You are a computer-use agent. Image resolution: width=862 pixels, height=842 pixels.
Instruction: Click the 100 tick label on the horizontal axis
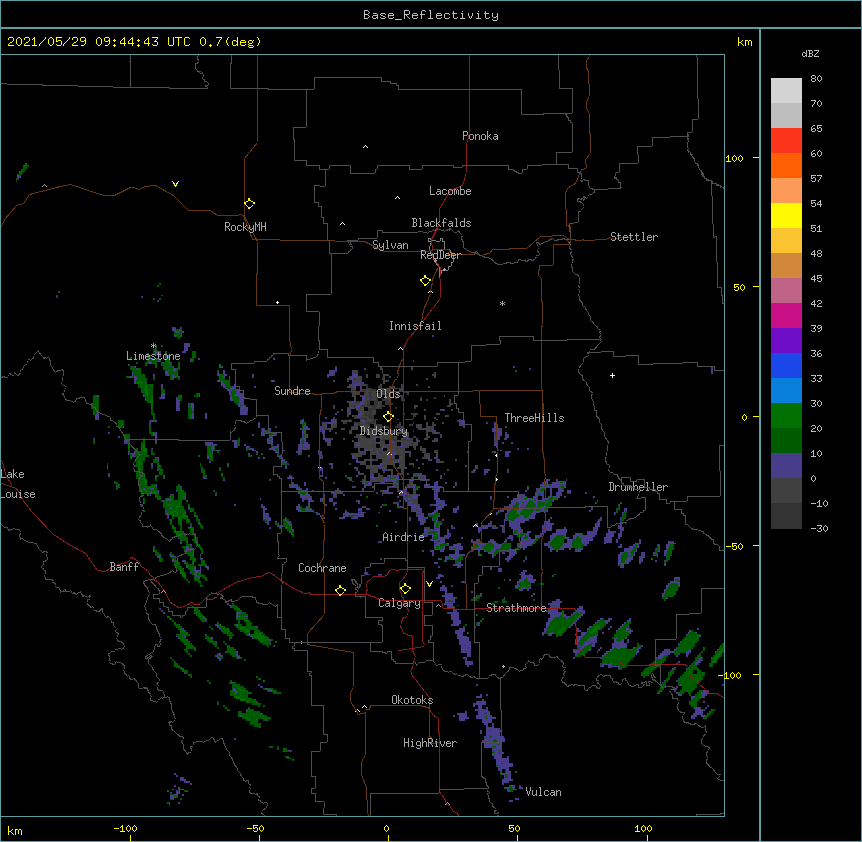(643, 828)
